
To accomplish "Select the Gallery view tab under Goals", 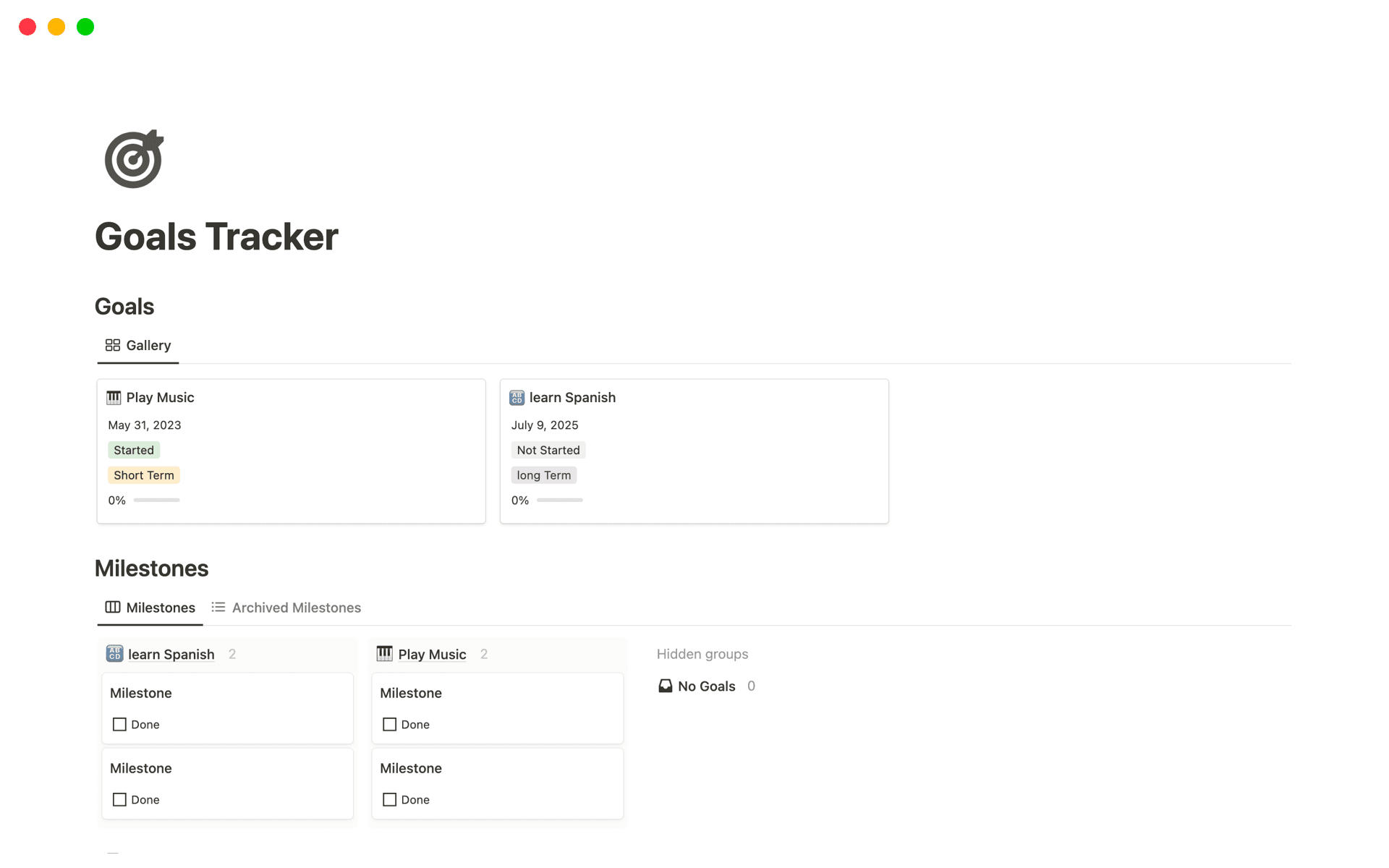I will [x=148, y=345].
